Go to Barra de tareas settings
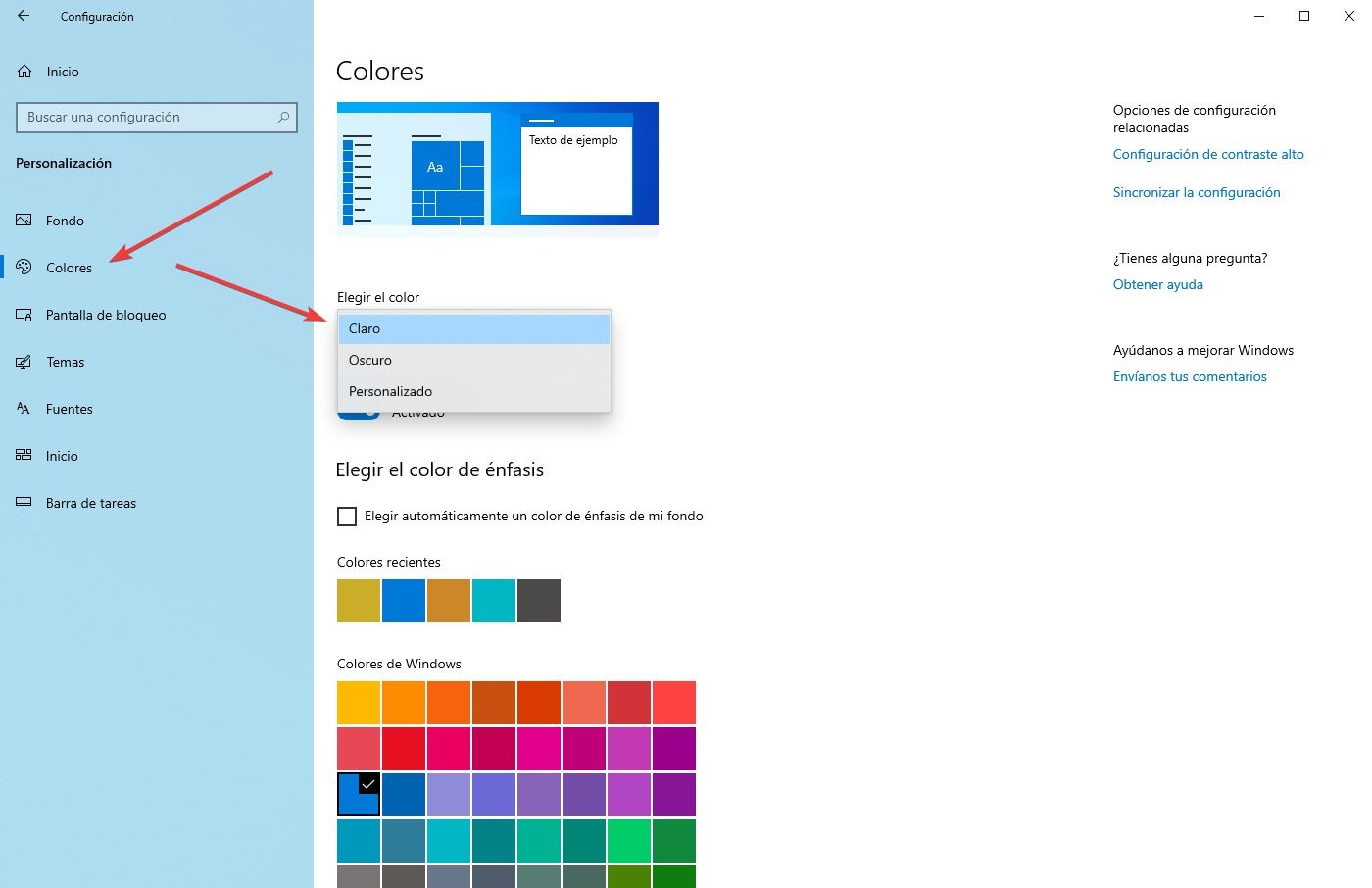 [91, 503]
